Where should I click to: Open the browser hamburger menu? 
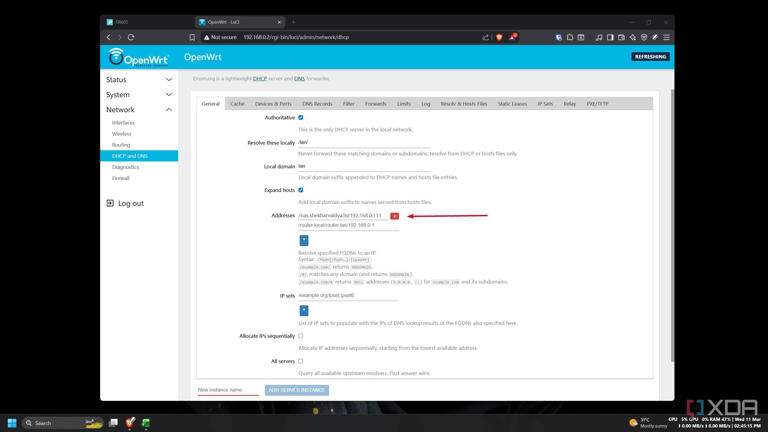(666, 37)
